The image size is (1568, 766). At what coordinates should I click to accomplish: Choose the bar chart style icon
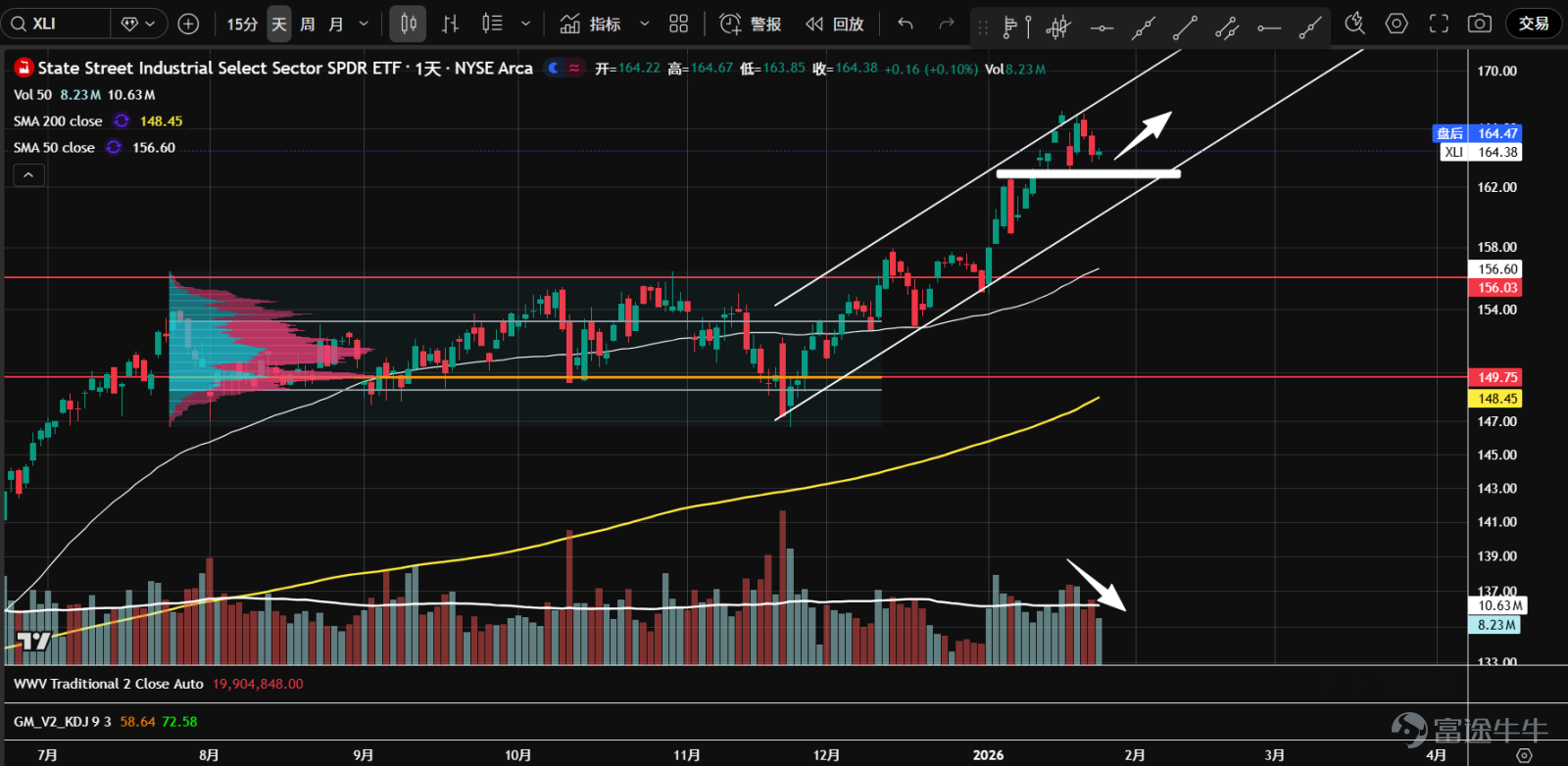(450, 24)
